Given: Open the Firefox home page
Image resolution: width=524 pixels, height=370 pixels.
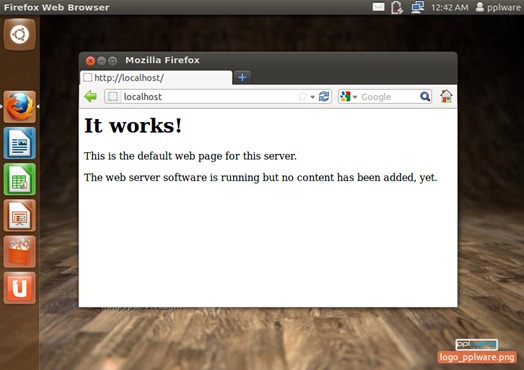Looking at the screenshot, I should click(446, 96).
